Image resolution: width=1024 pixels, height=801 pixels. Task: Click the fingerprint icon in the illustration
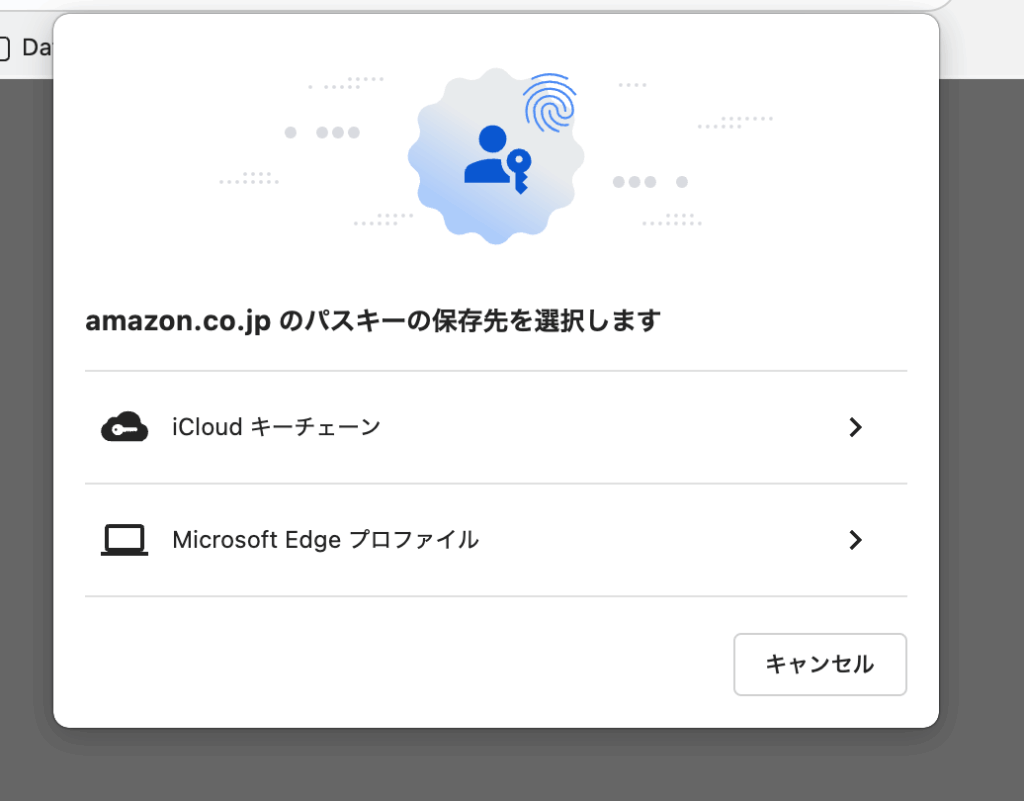[549, 102]
